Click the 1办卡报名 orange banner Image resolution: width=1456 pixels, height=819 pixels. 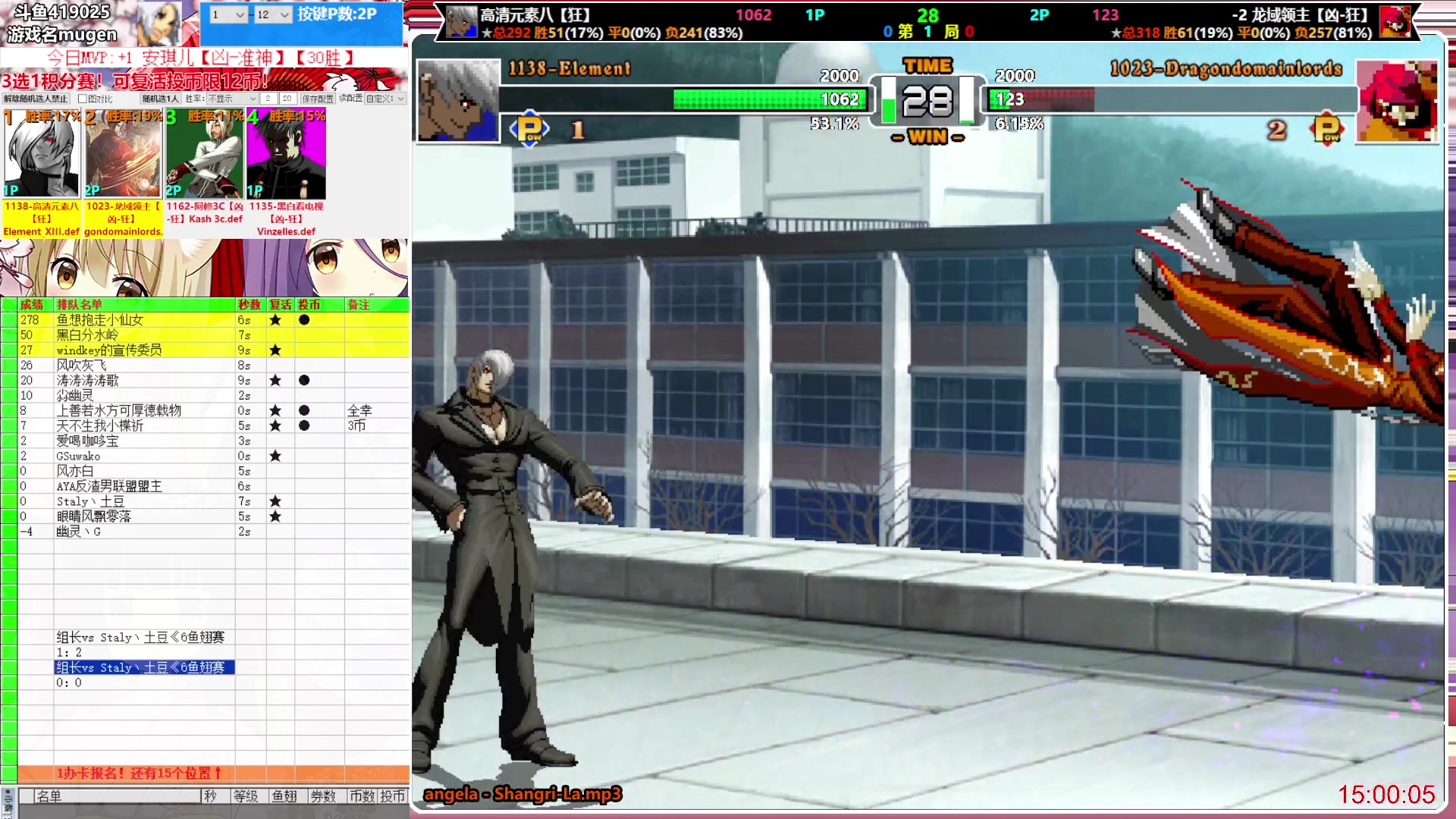click(213, 773)
